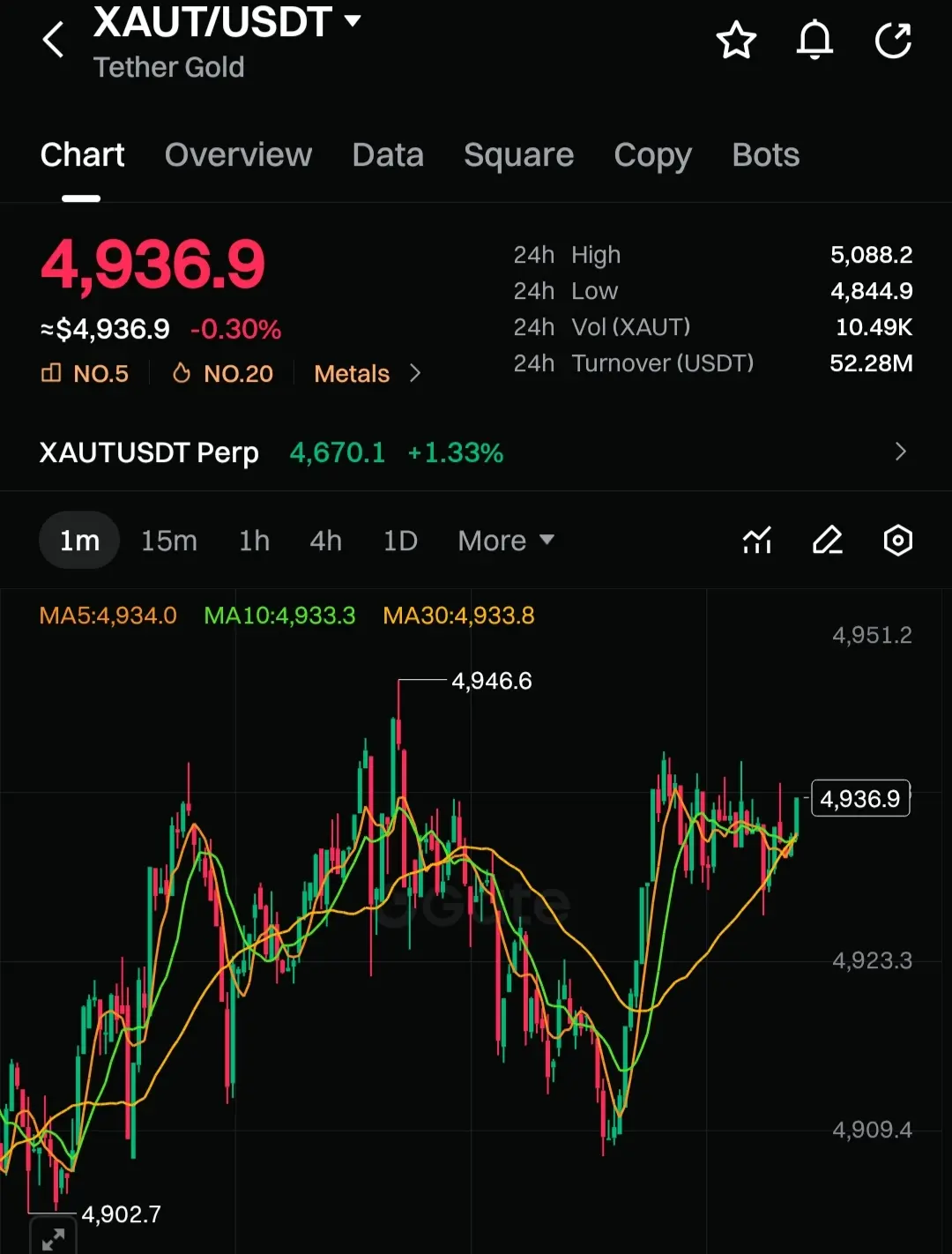Select the drawing pencil tool
The width and height of the screenshot is (952, 1254).
[x=827, y=540]
